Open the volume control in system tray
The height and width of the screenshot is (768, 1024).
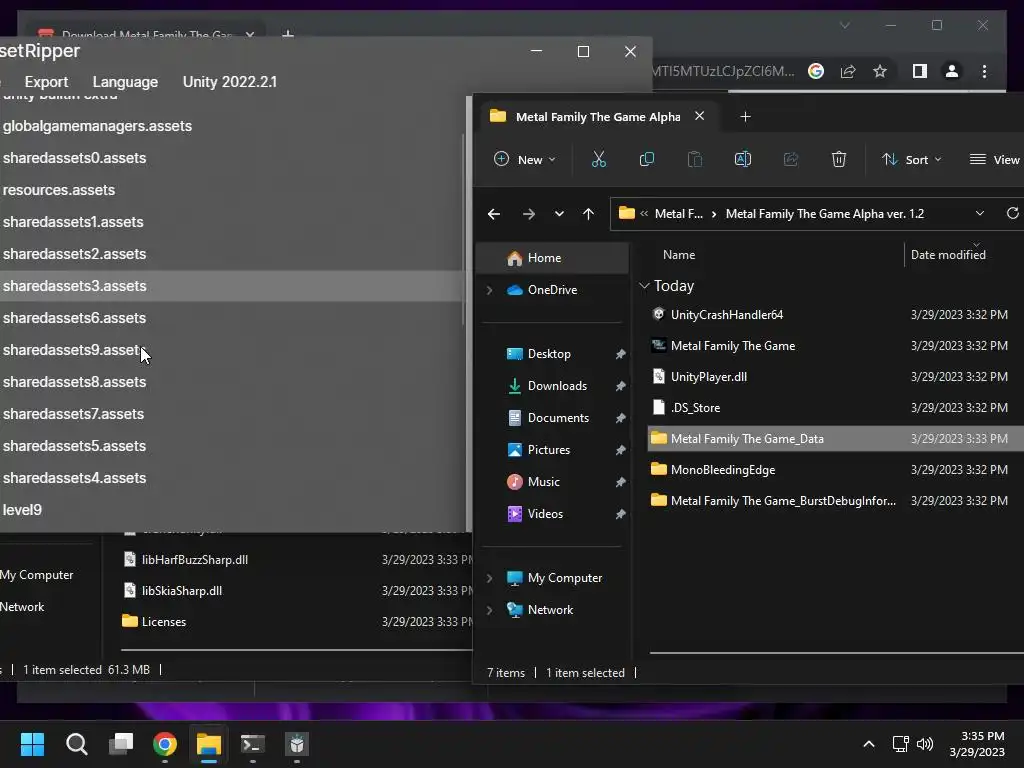[x=925, y=744]
